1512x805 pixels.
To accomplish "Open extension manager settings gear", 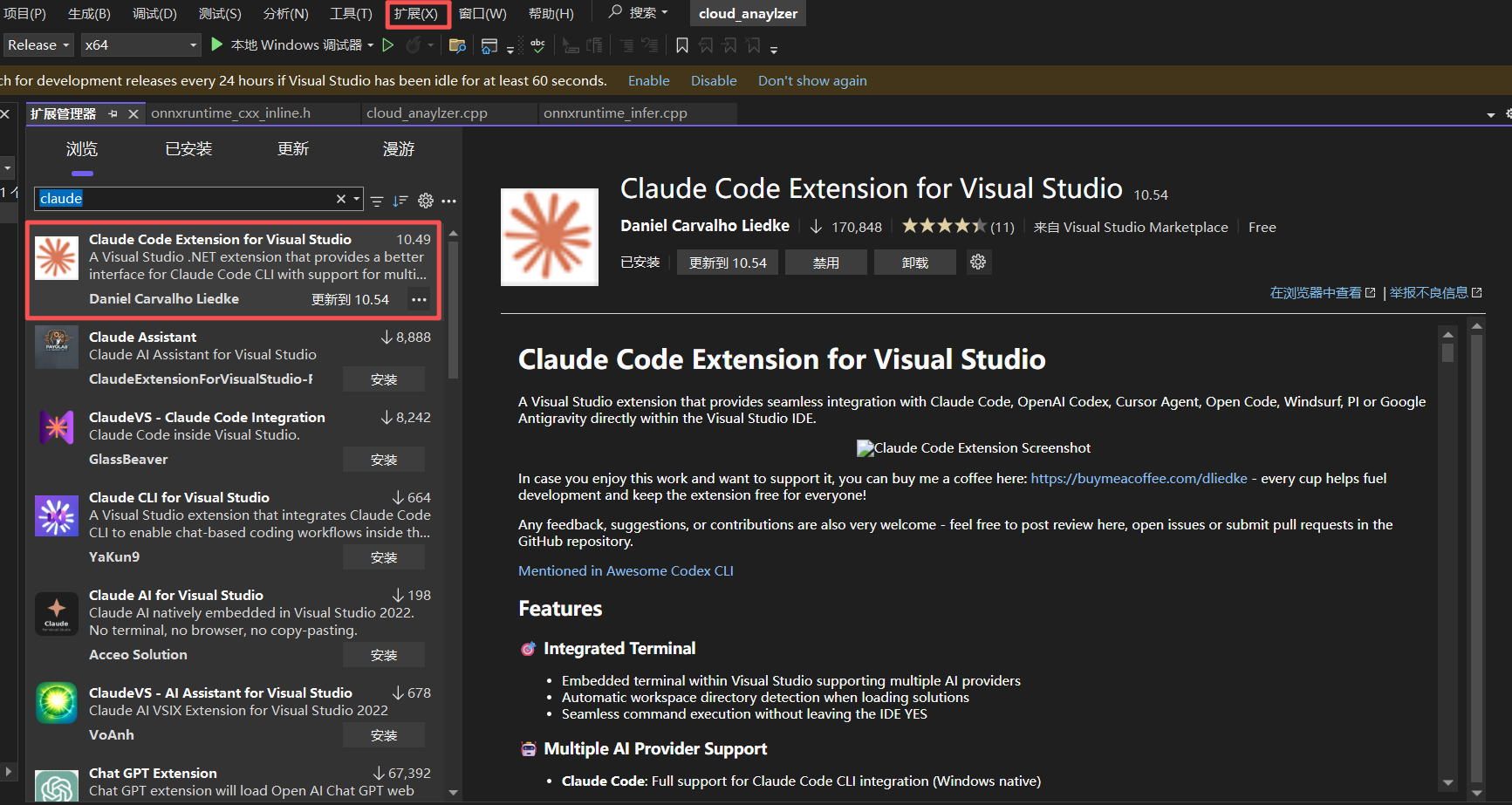I will click(426, 201).
